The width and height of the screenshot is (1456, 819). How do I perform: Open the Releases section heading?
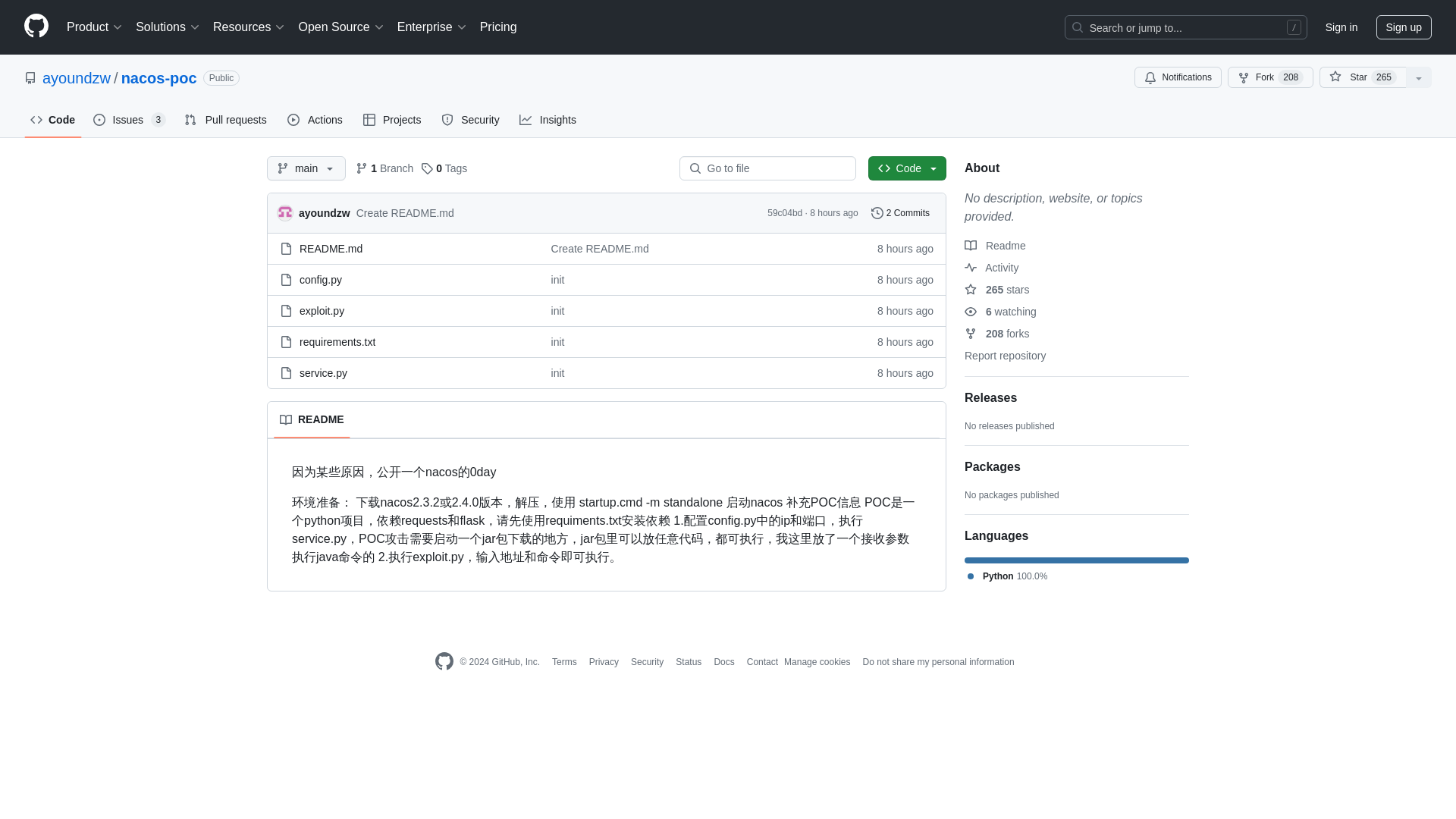[x=990, y=398]
